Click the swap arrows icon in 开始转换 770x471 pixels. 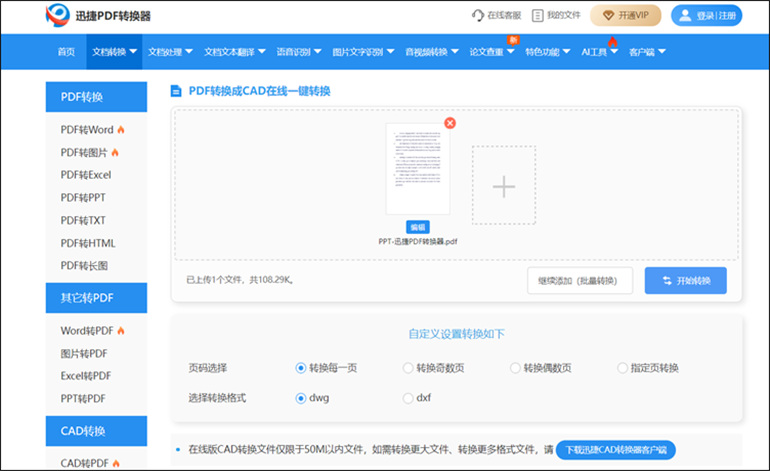click(x=667, y=280)
